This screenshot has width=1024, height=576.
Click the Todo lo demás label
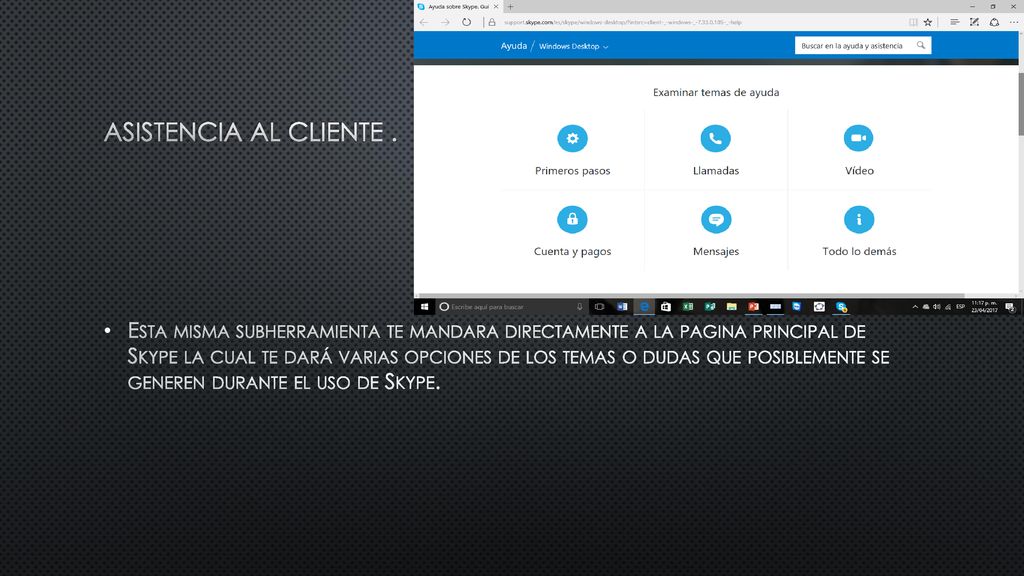pyautogui.click(x=859, y=251)
